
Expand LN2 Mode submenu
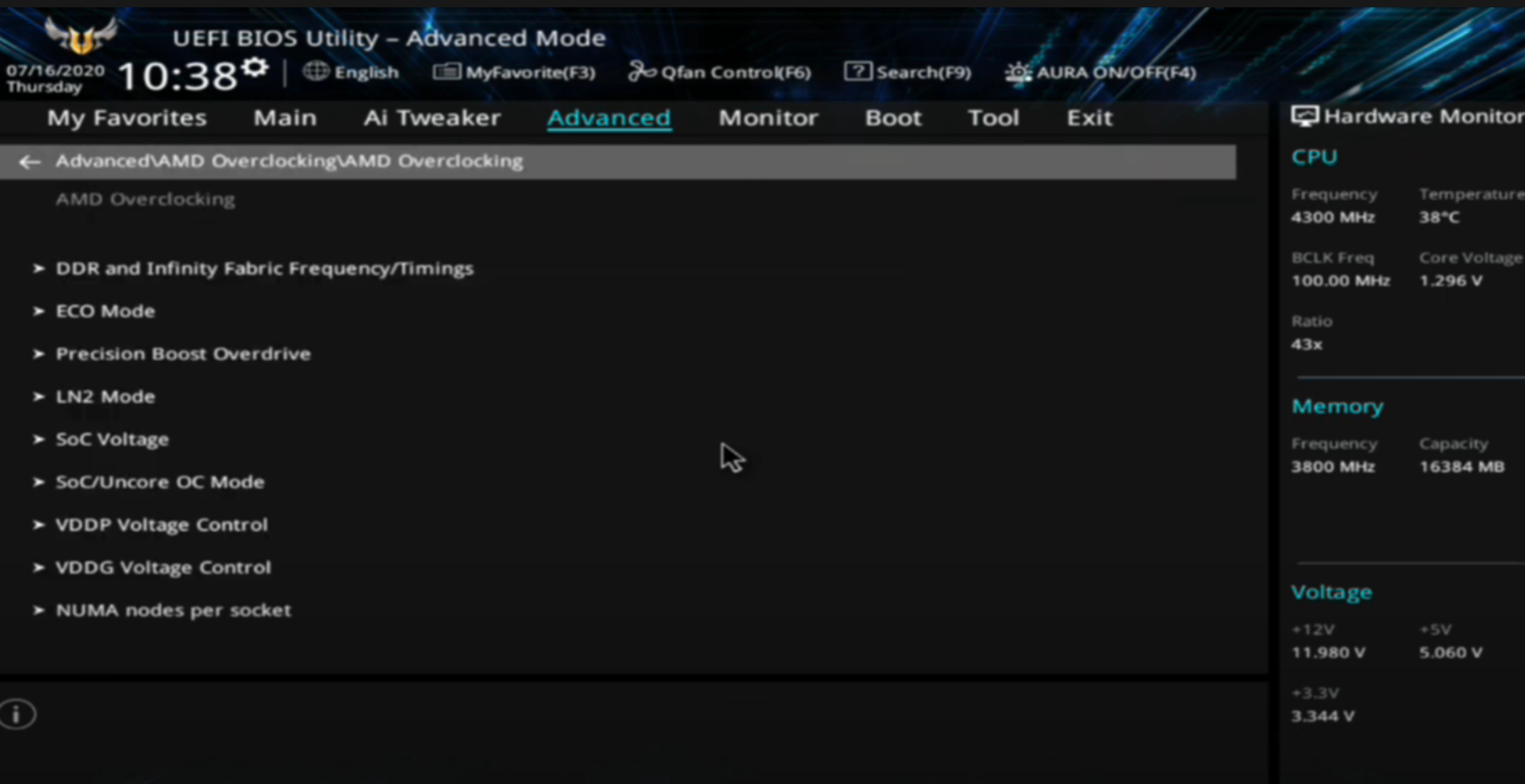(x=104, y=397)
